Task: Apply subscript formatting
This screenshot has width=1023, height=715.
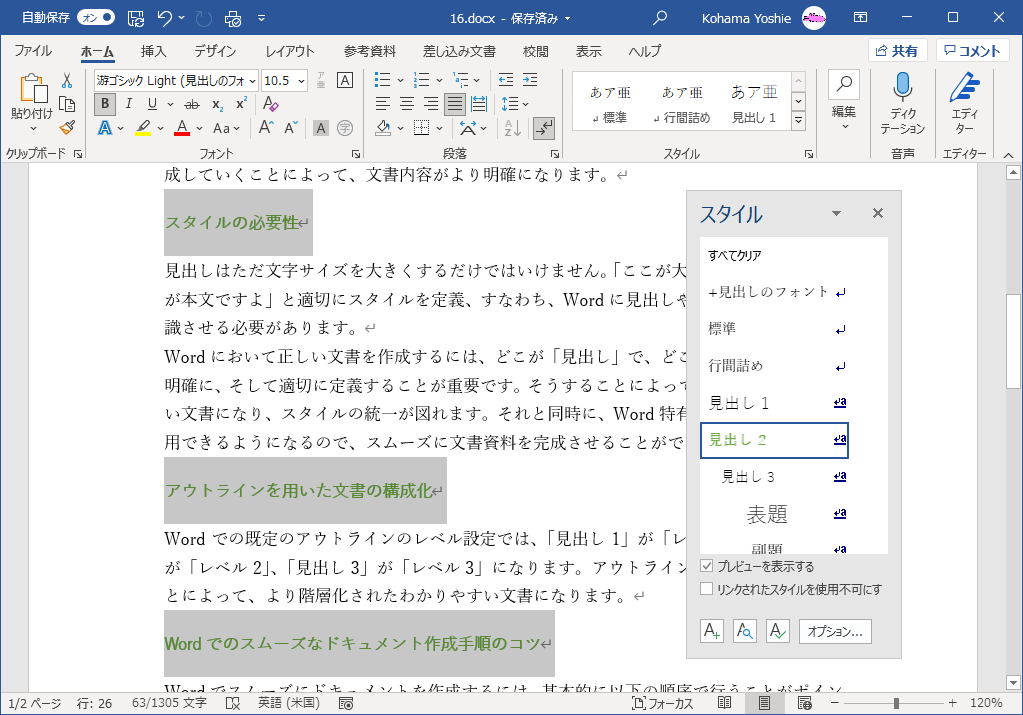Action: pos(218,104)
